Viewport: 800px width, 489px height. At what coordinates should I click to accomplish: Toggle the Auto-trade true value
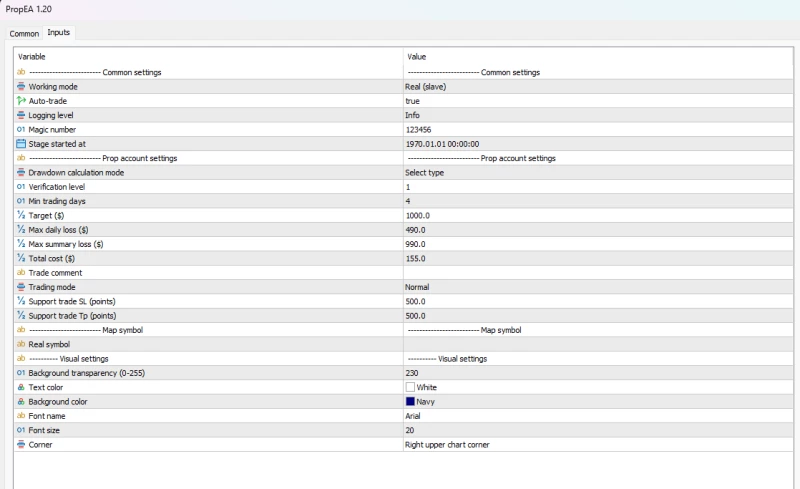point(412,101)
